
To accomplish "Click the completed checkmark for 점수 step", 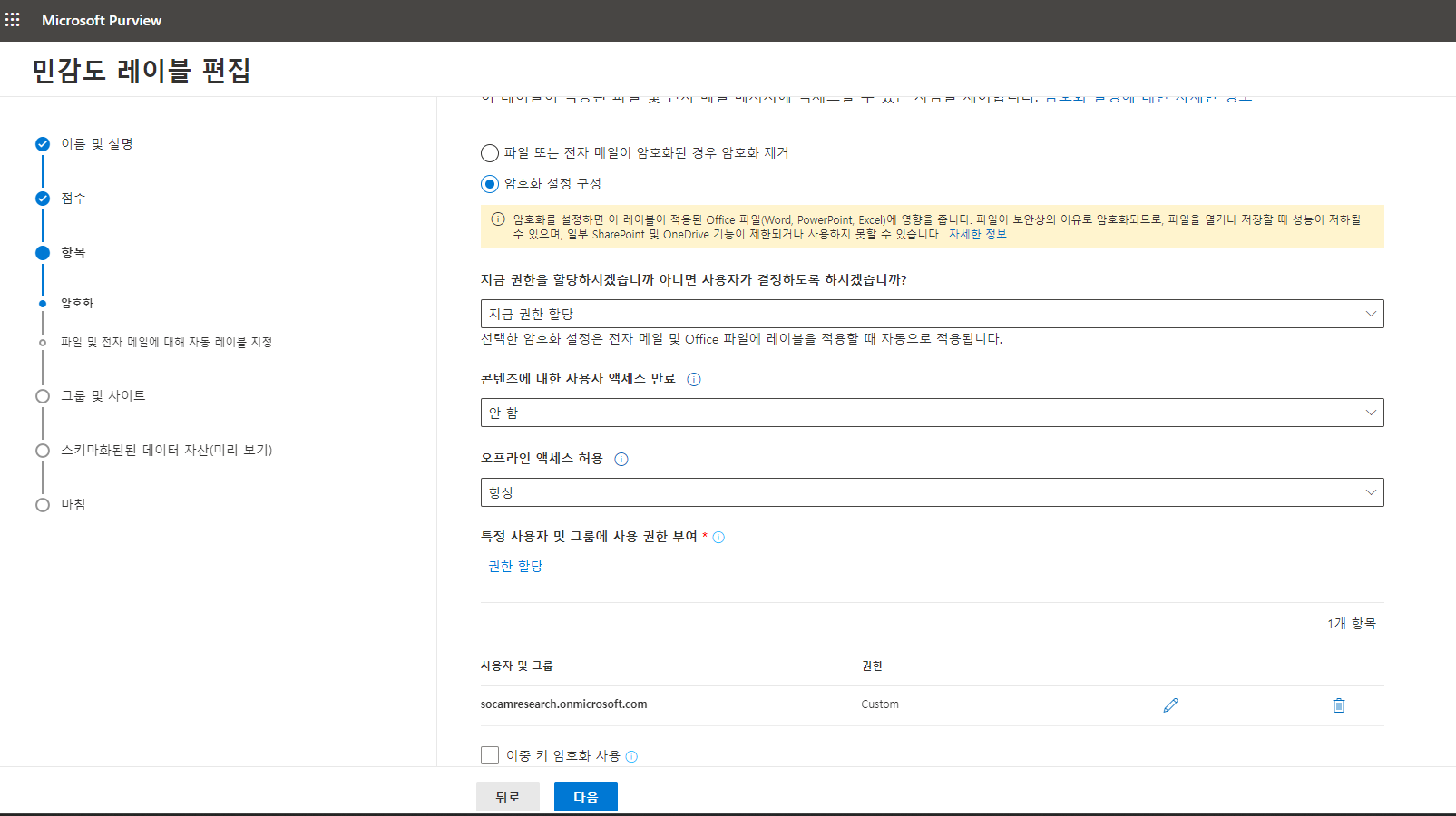I will (x=43, y=199).
